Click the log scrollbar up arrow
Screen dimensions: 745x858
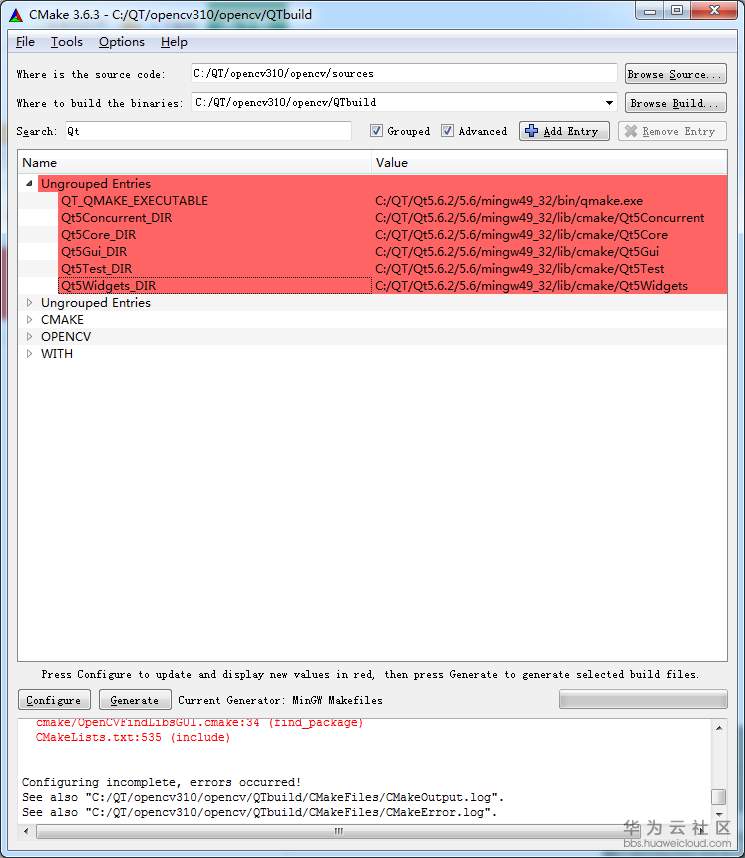pos(719,727)
